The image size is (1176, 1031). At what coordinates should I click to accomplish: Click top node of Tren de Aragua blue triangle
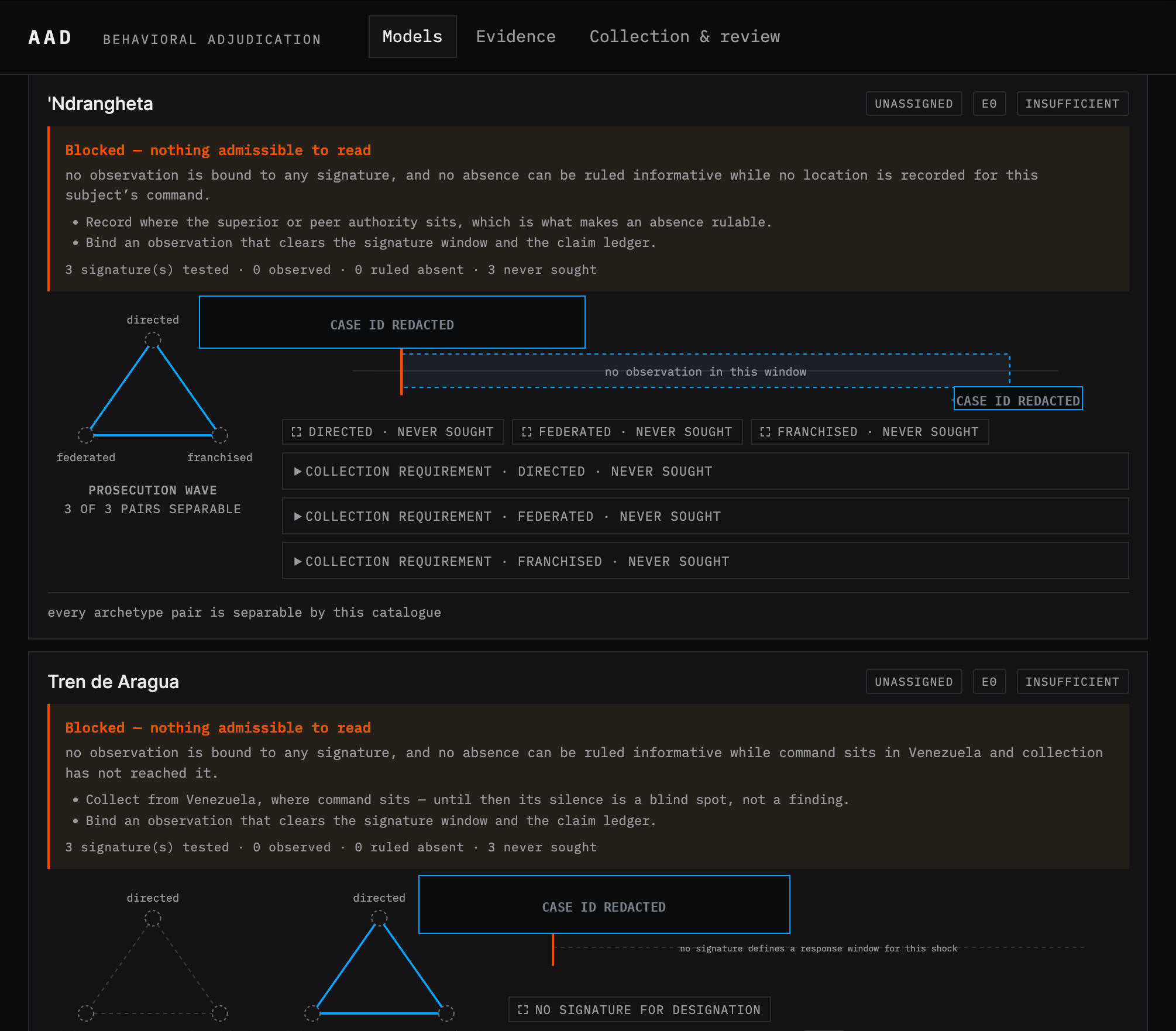[x=379, y=918]
